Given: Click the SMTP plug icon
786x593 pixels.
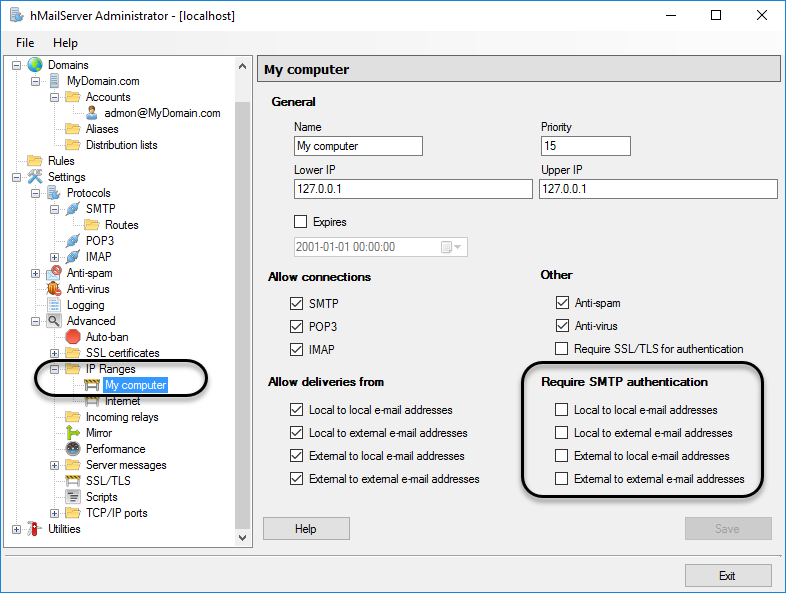Looking at the screenshot, I should point(73,209).
